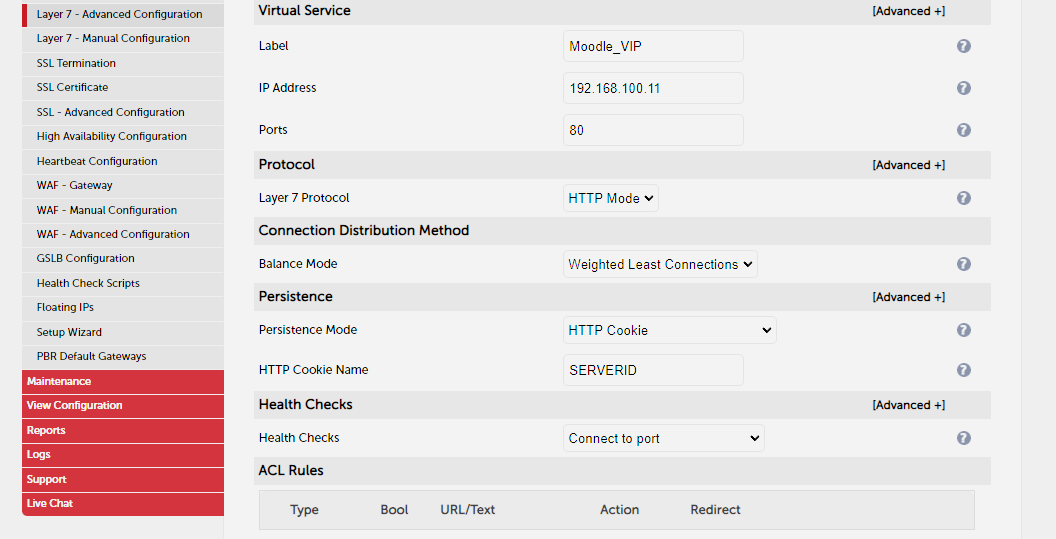Screen dimensions: 1056x539
Task: Open the Balance Mode dropdown
Action: tap(660, 264)
